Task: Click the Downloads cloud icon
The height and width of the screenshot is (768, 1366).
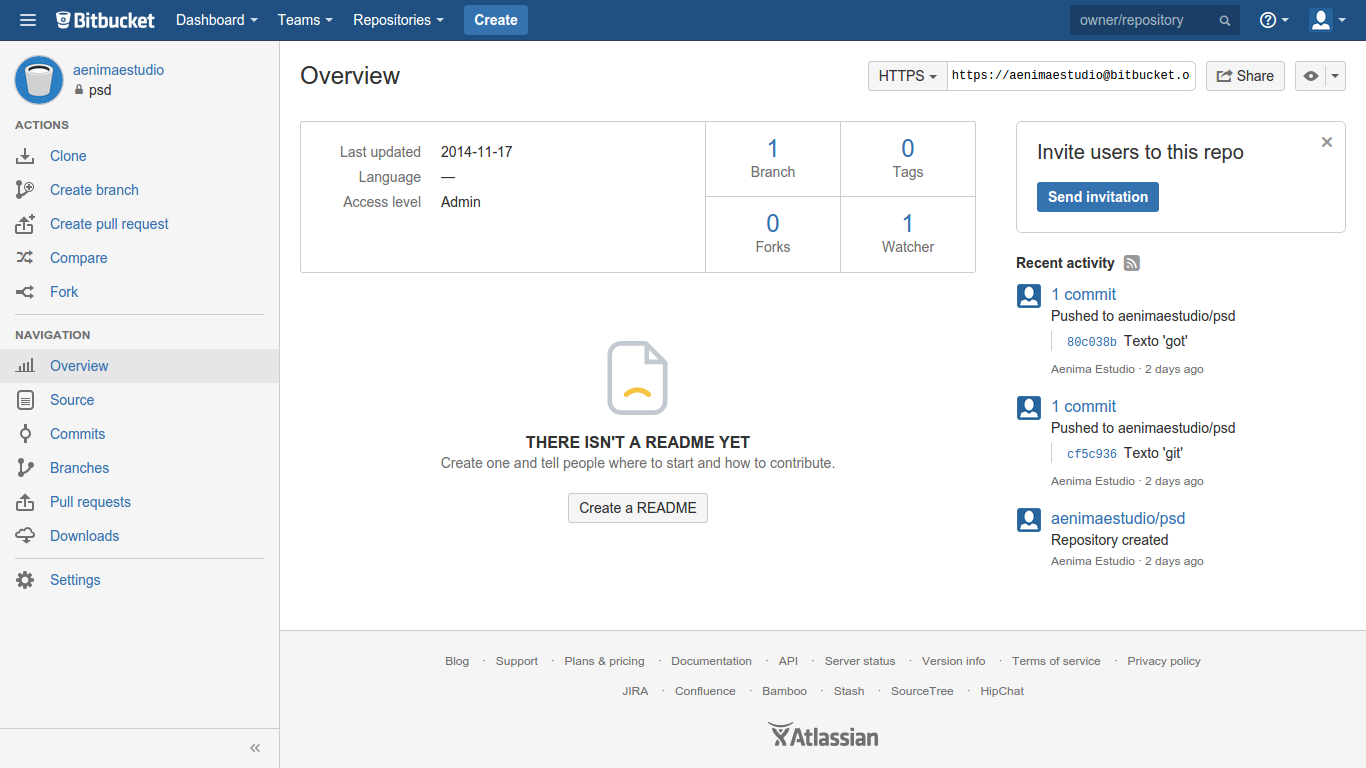Action: [25, 536]
